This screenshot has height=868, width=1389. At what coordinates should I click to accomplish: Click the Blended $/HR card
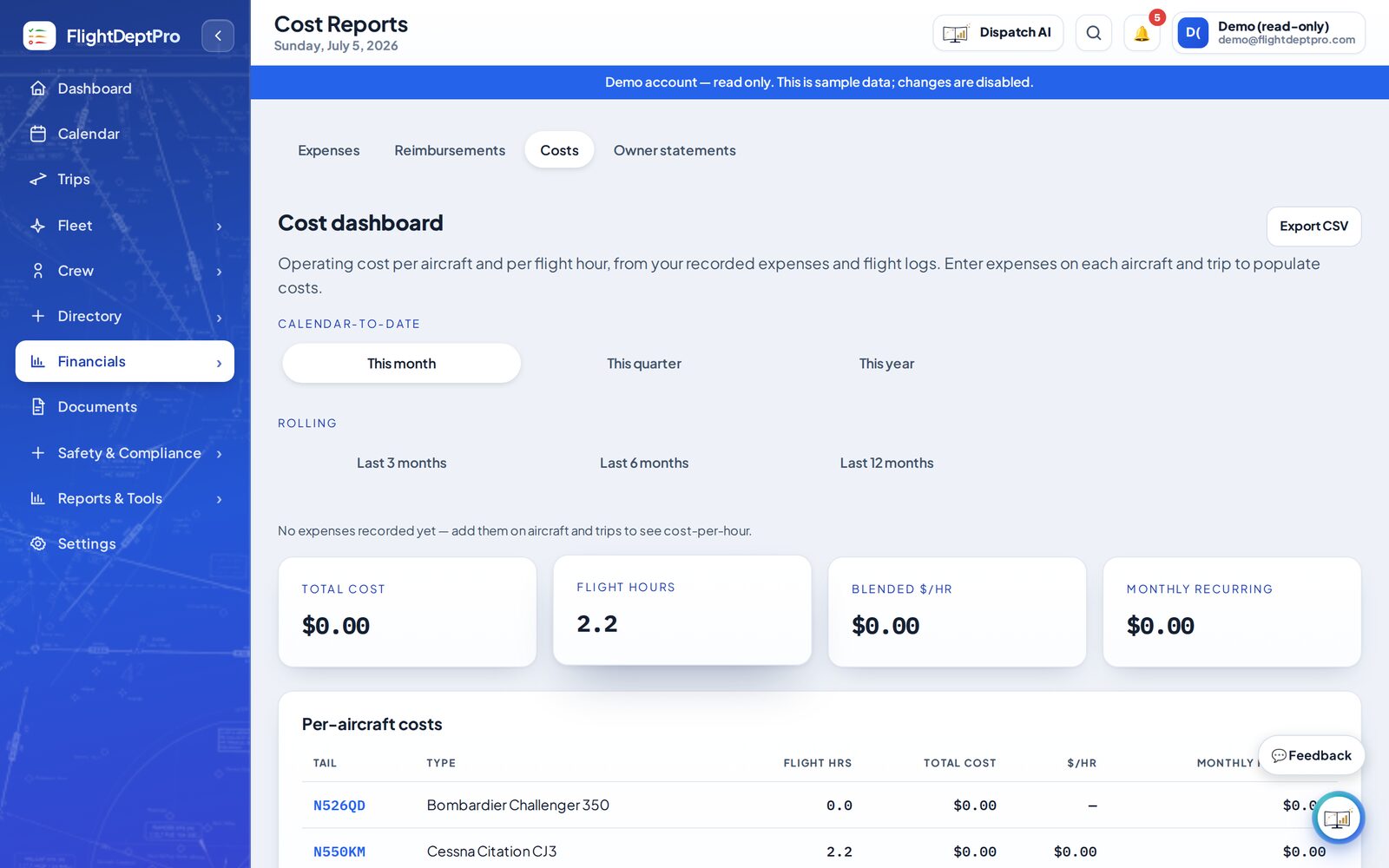click(957, 612)
